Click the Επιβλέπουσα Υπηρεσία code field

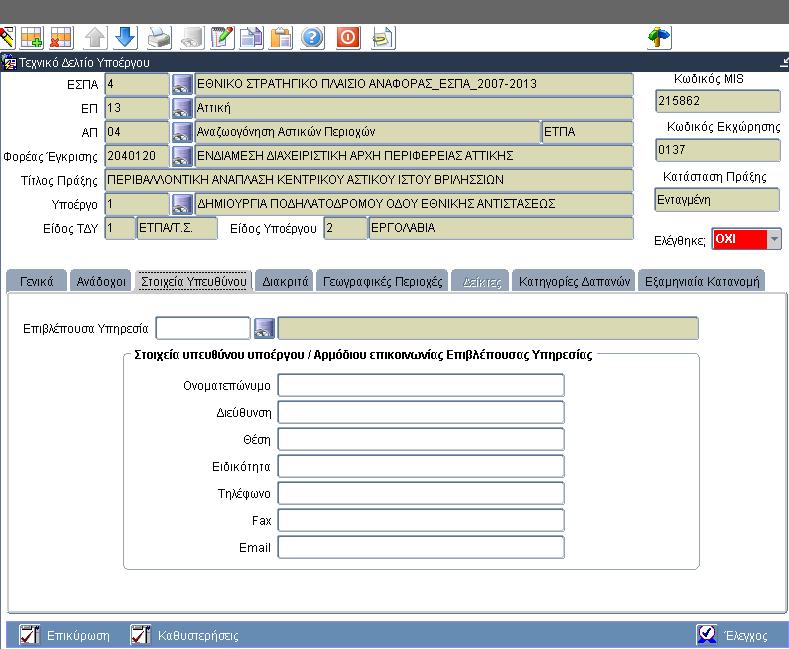(x=203, y=328)
